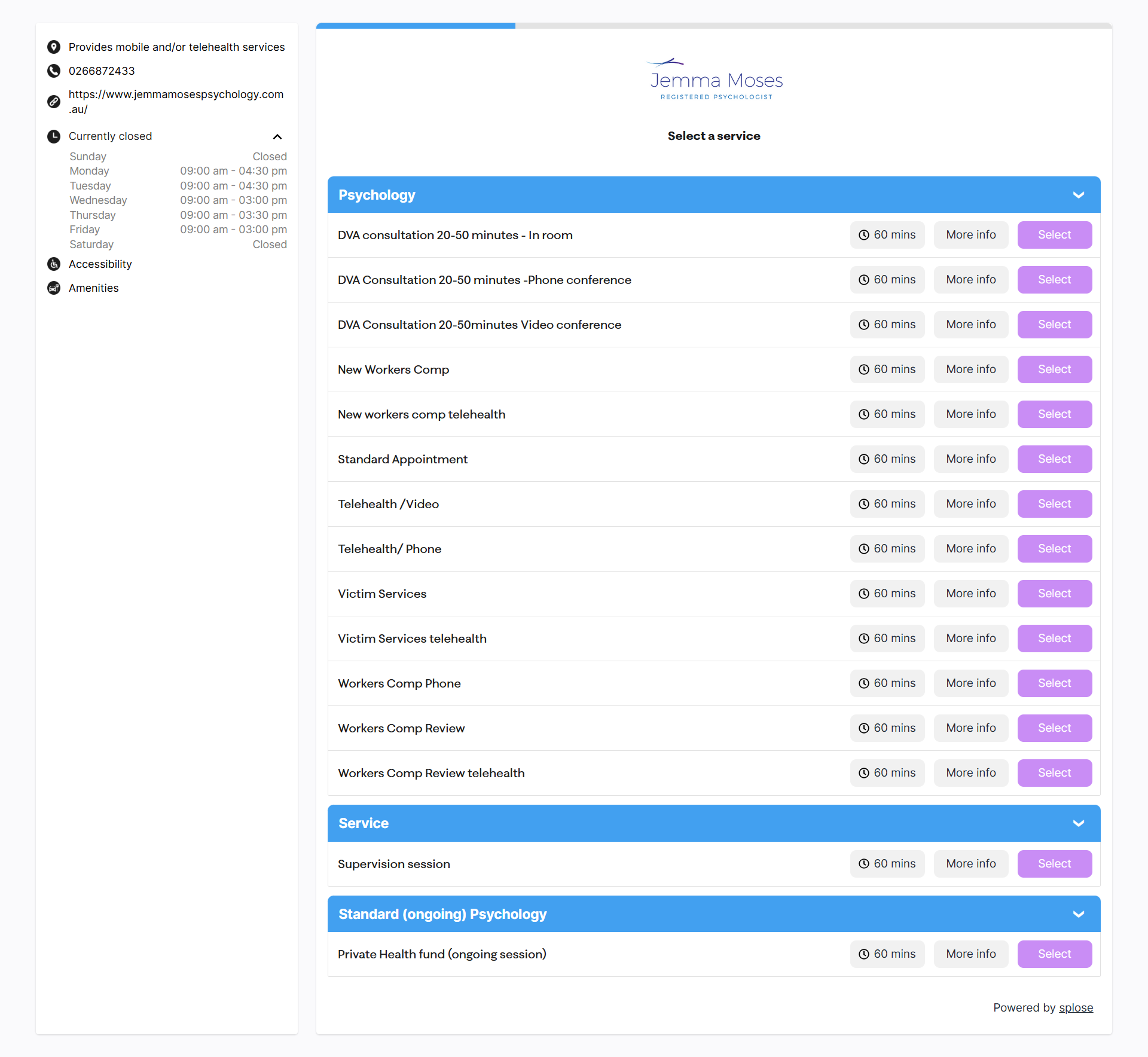The width and height of the screenshot is (1148, 1057).
Task: Click the link icon next to the website URL
Action: (x=54, y=102)
